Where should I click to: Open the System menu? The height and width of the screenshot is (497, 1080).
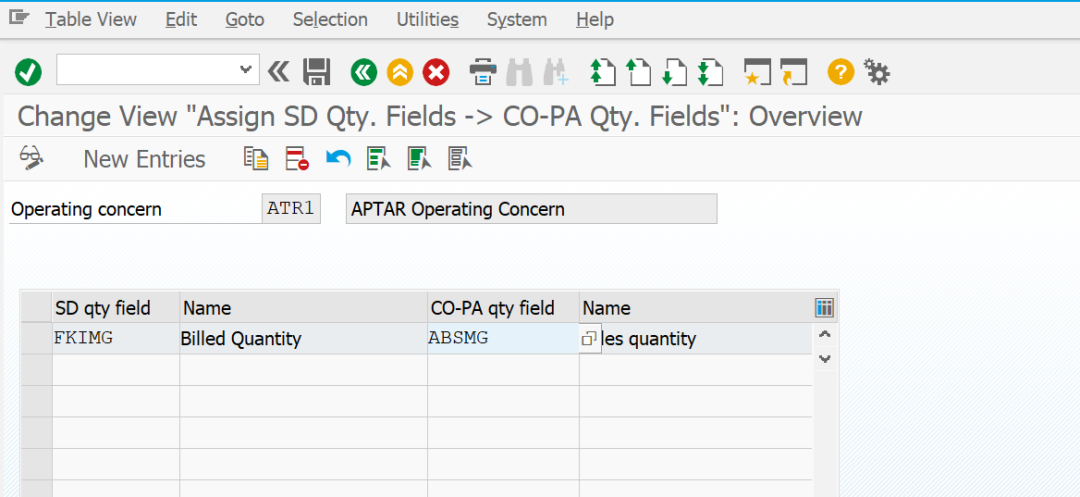[x=517, y=19]
